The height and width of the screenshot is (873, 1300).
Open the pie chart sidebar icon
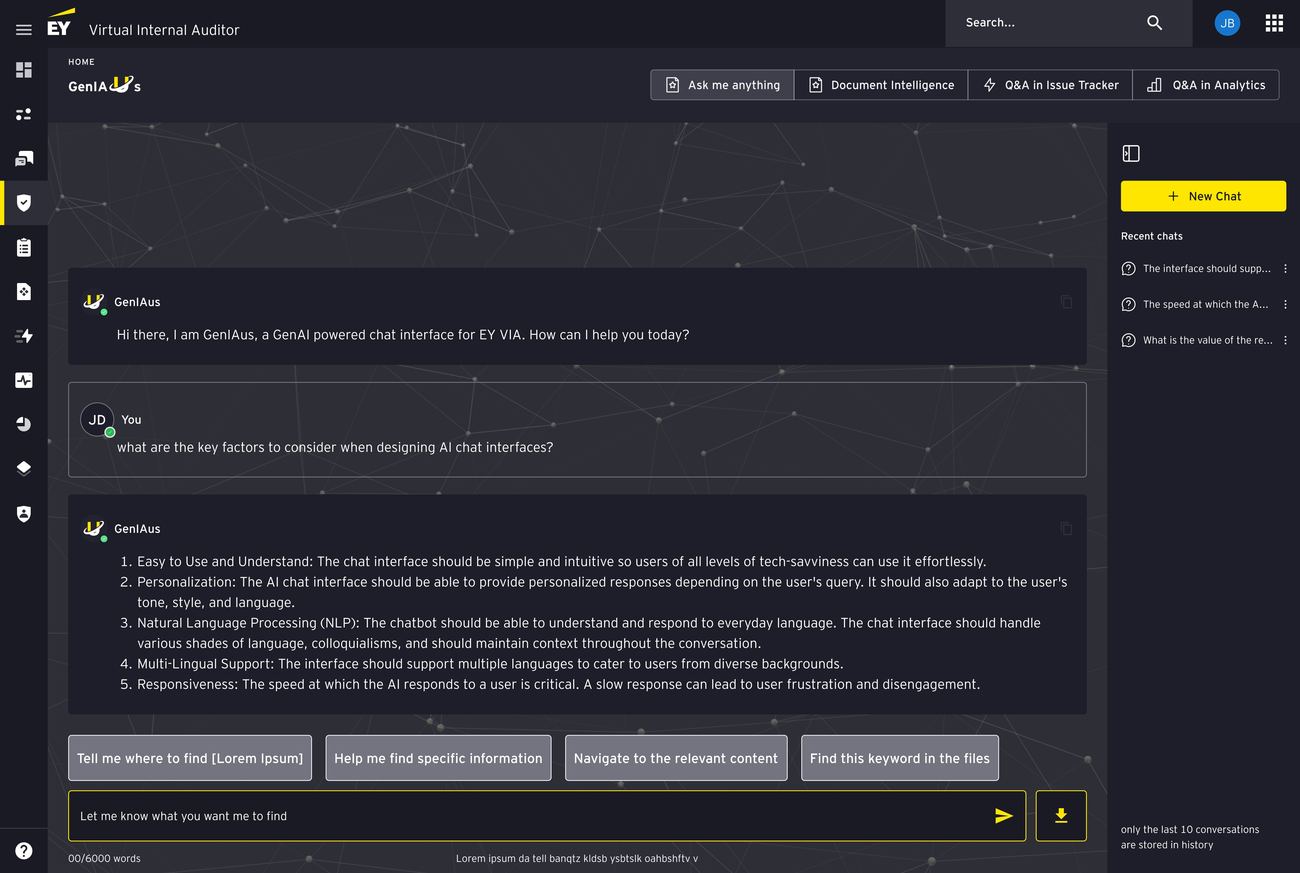[24, 424]
